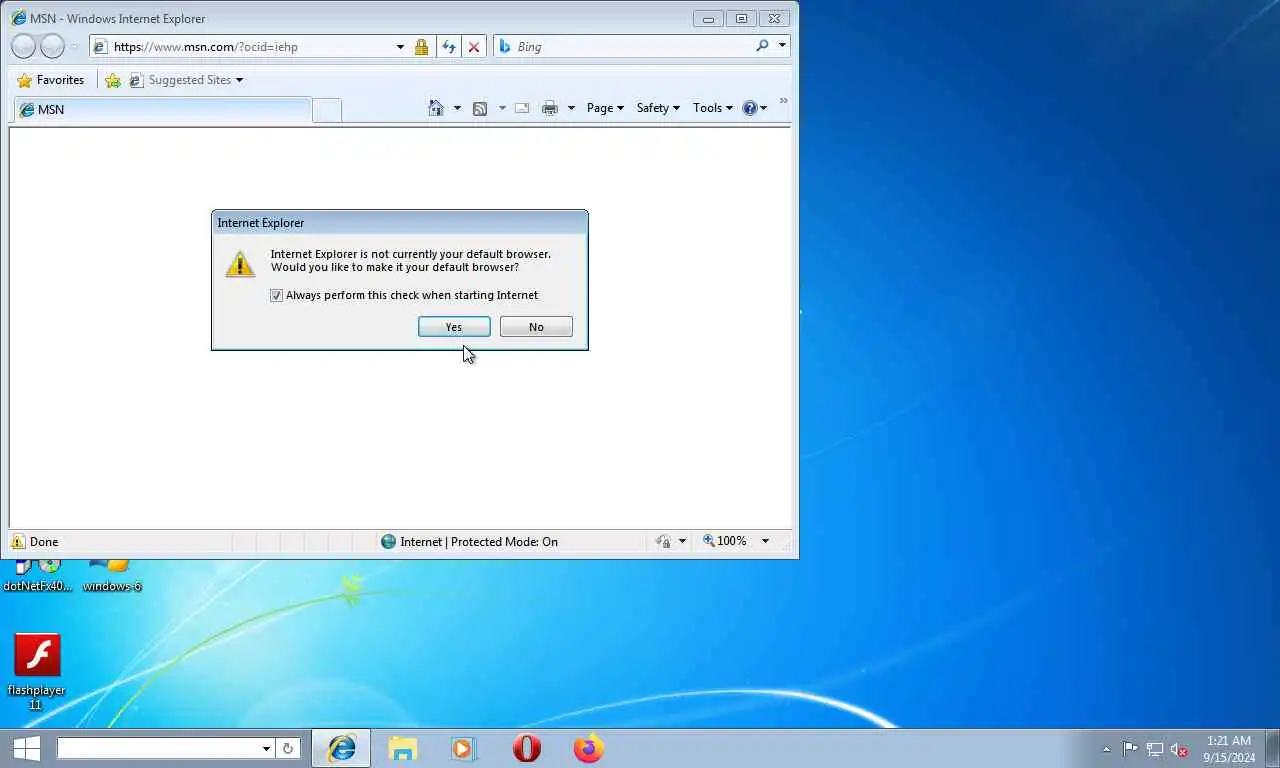Open the Tools menu
Screen dimensions: 1280x768
click(713, 108)
